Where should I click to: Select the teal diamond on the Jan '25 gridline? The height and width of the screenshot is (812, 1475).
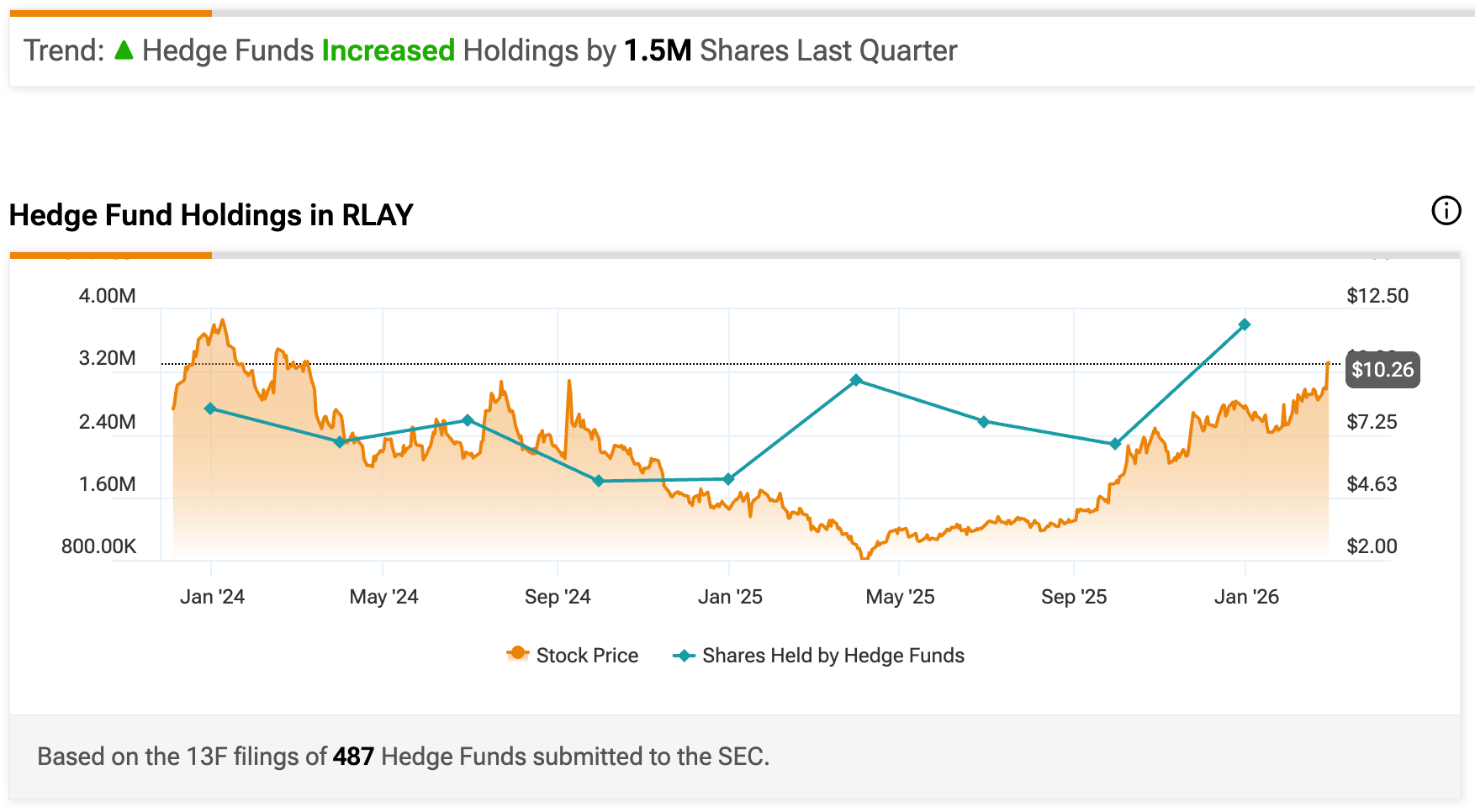(x=728, y=479)
